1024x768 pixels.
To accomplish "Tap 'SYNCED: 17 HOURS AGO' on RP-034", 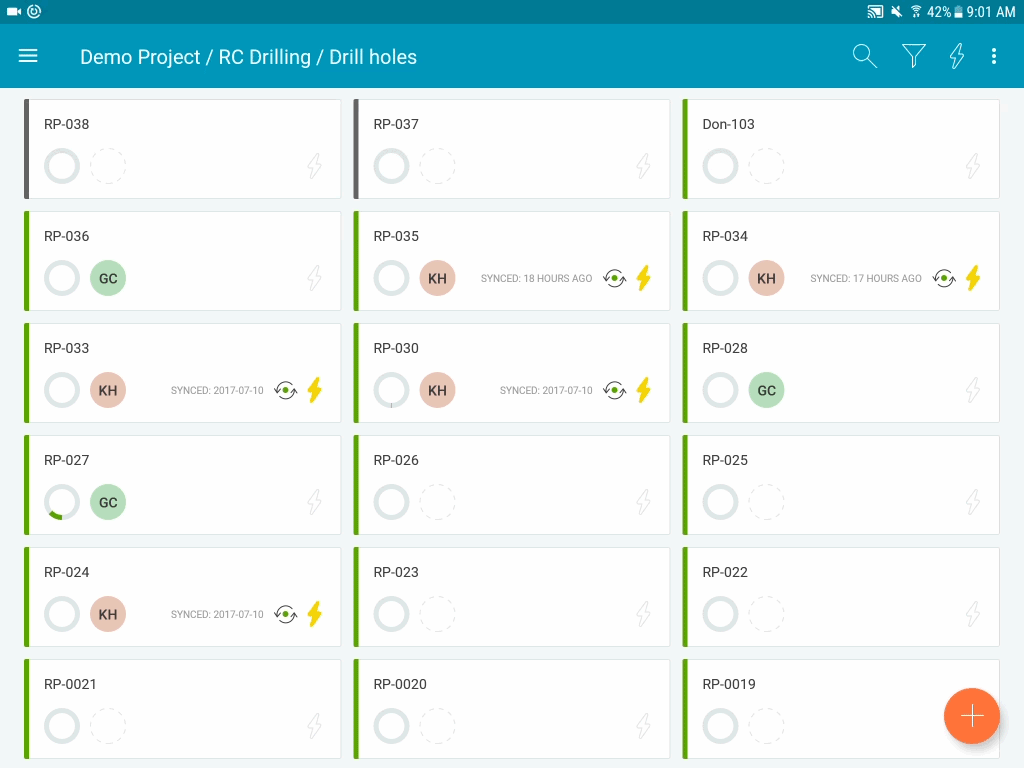I will point(865,278).
